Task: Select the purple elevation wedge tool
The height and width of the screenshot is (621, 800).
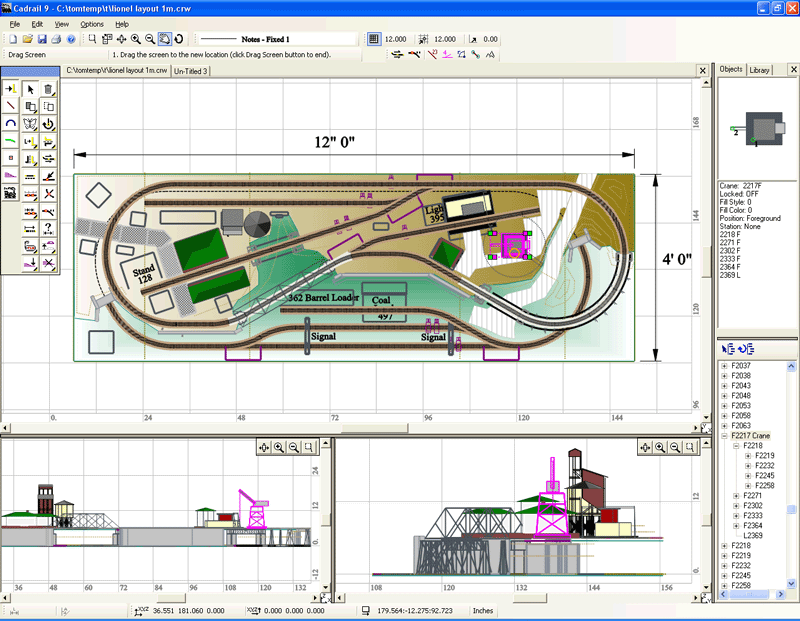Action: (11, 176)
